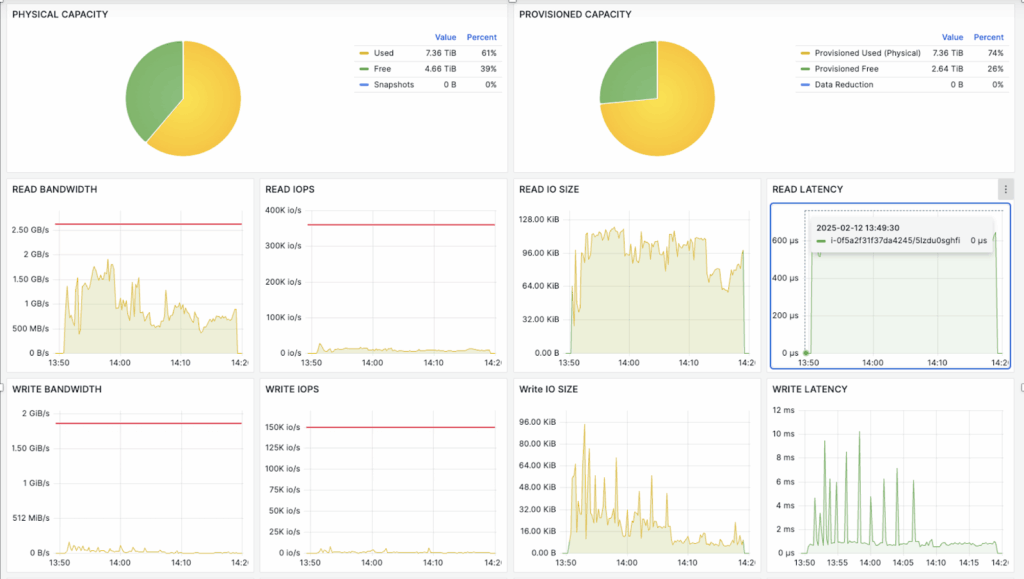The height and width of the screenshot is (579, 1024).
Task: Sort Physical Capacity legend by Percent header
Action: [x=481, y=37]
